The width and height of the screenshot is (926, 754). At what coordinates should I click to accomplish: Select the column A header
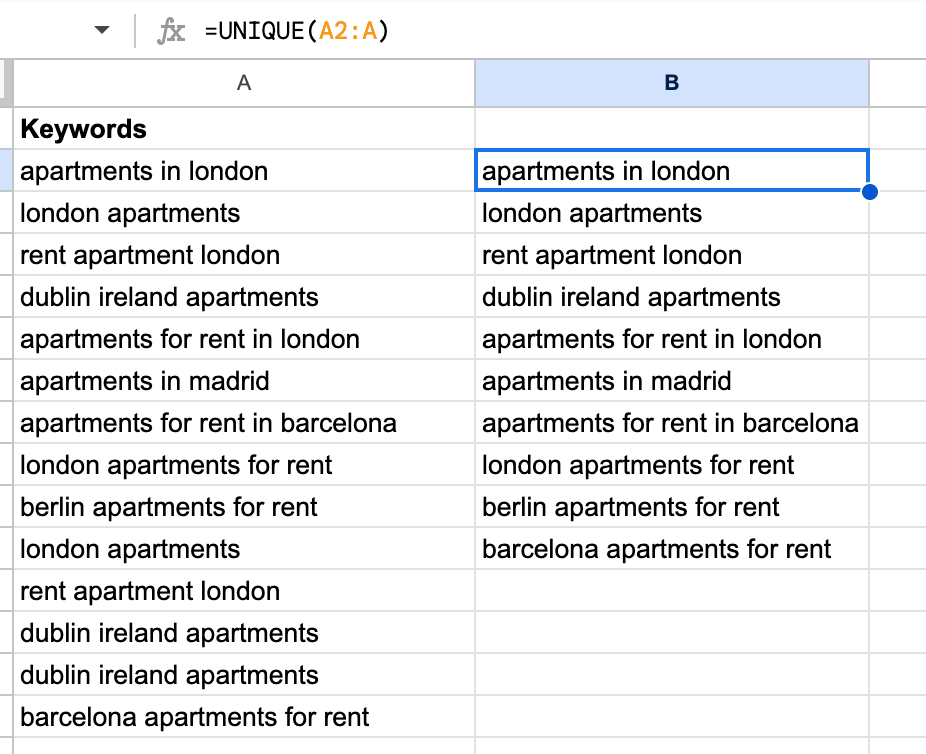(x=243, y=84)
